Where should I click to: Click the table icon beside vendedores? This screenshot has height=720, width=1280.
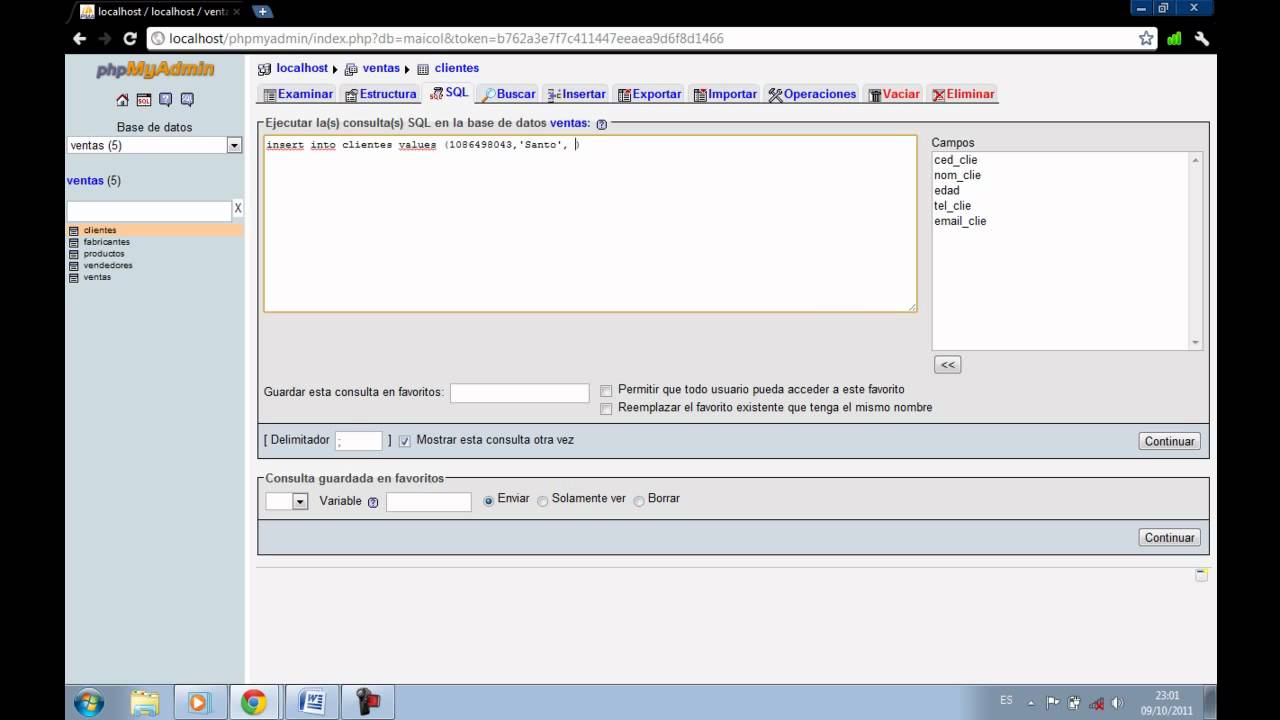(73, 266)
